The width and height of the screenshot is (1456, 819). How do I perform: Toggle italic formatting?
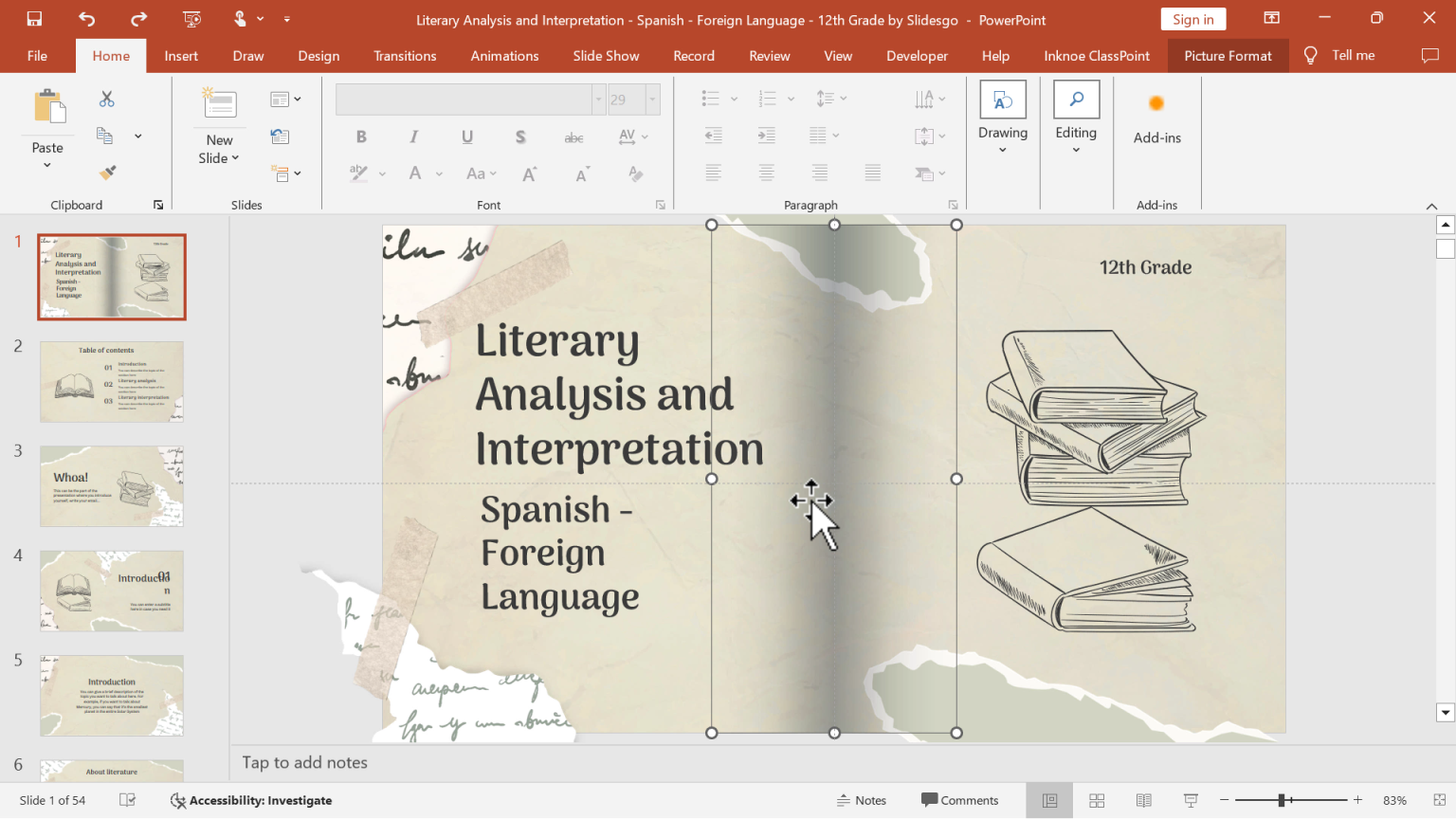[x=413, y=136]
